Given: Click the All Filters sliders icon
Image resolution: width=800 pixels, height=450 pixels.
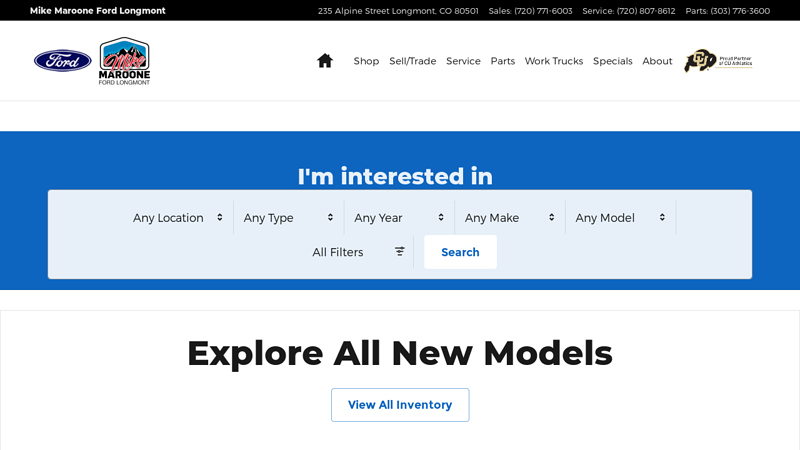Looking at the screenshot, I should [400, 252].
